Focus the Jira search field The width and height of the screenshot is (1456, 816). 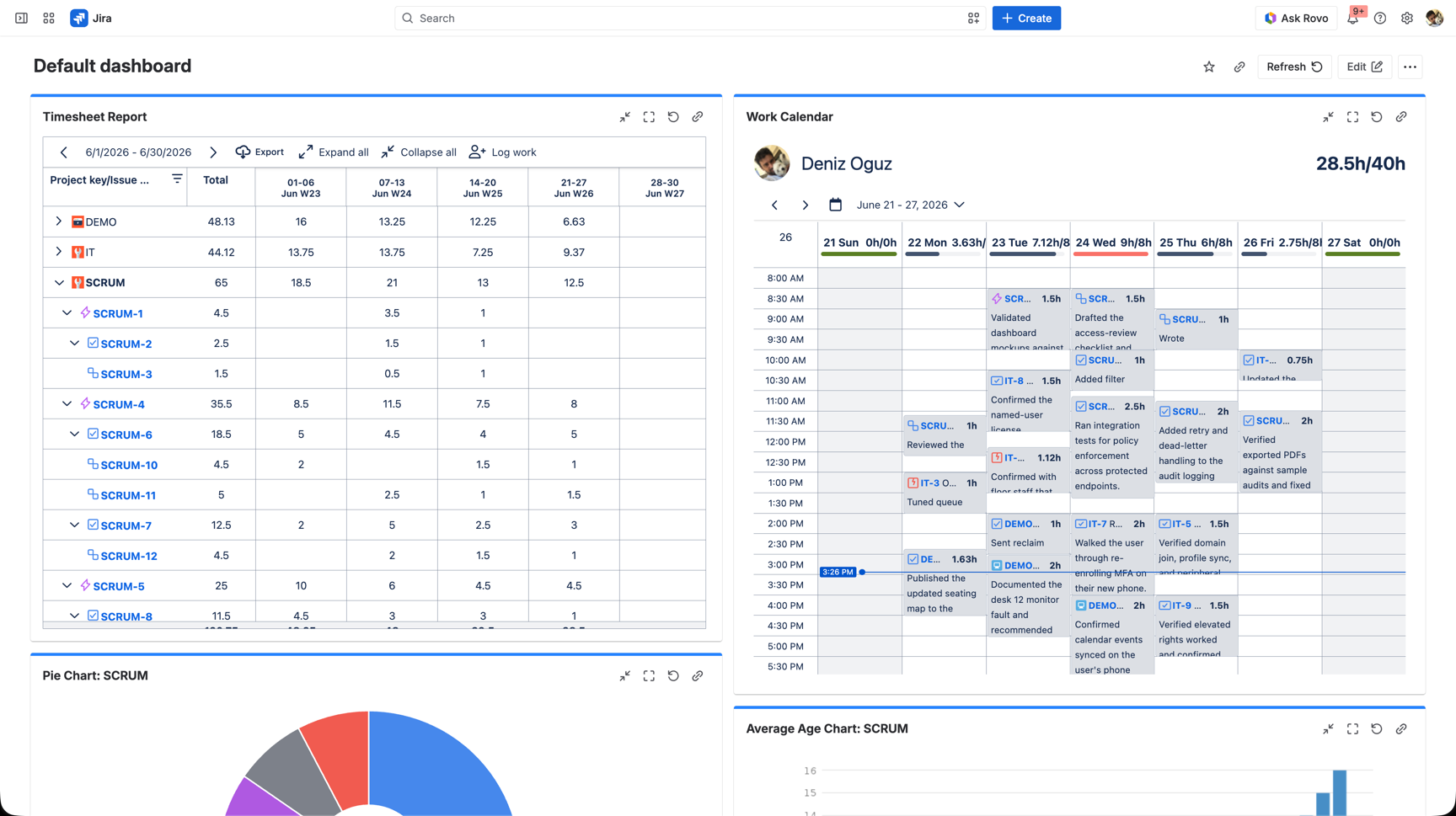pos(689,18)
